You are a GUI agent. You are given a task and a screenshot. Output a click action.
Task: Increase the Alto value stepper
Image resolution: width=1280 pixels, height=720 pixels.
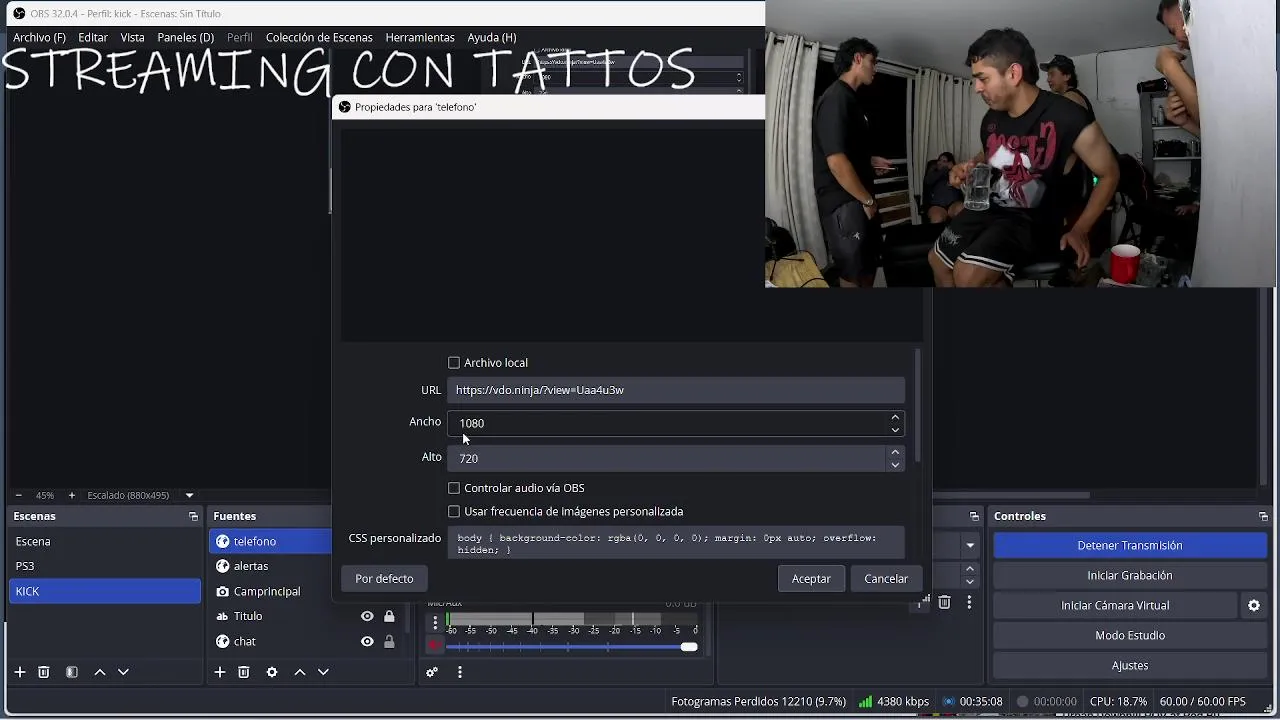[x=895, y=452]
